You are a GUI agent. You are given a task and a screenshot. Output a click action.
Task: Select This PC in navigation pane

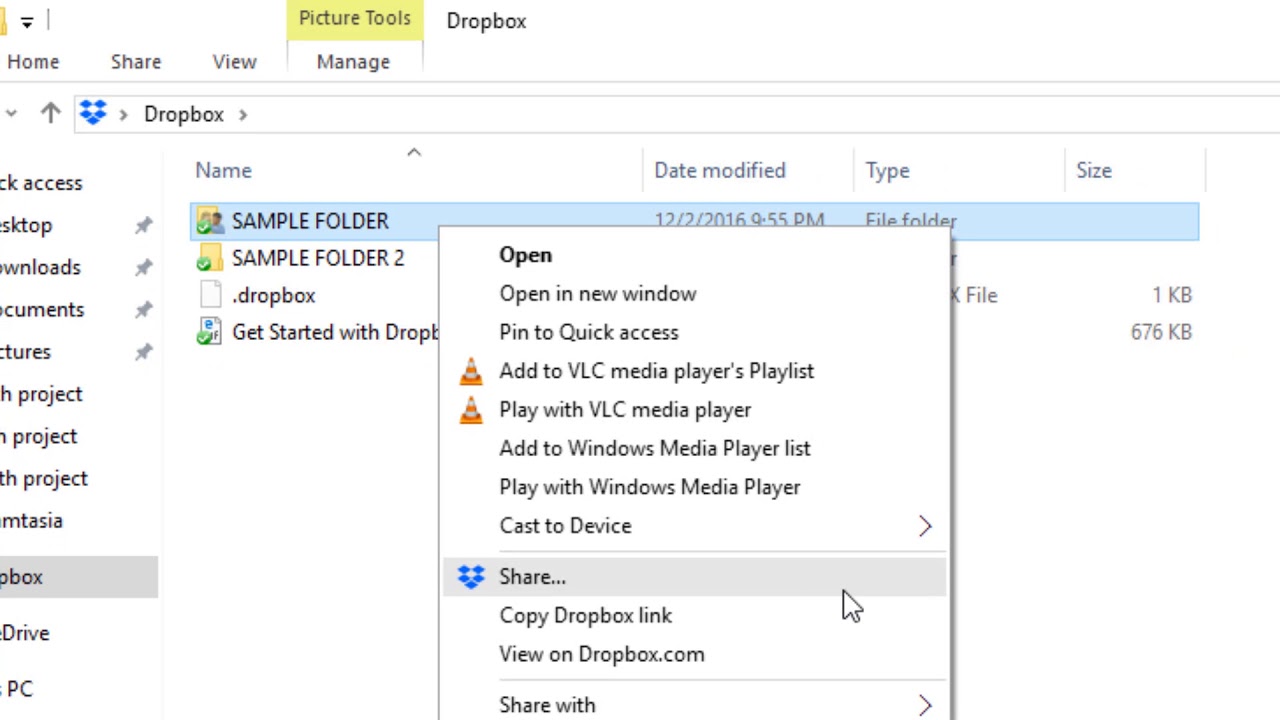[x=16, y=689]
